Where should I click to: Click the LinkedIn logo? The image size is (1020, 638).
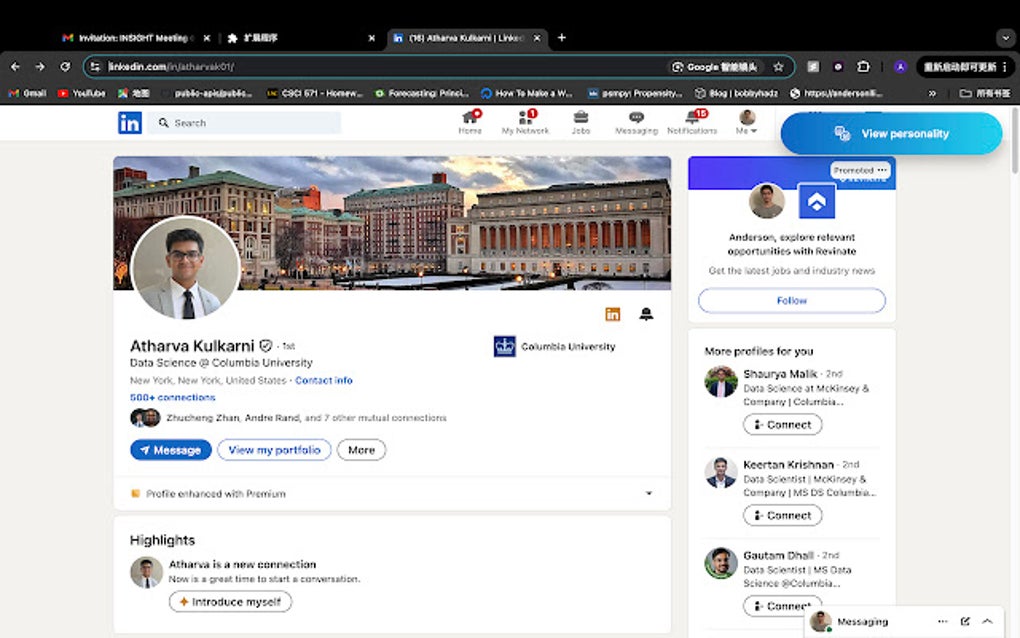pos(130,123)
